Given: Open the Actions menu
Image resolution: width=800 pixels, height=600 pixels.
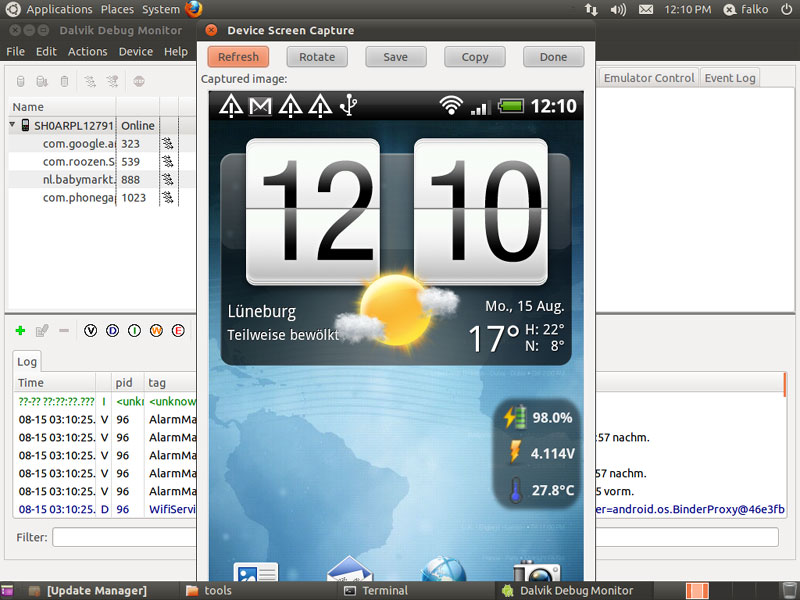Looking at the screenshot, I should coord(87,51).
